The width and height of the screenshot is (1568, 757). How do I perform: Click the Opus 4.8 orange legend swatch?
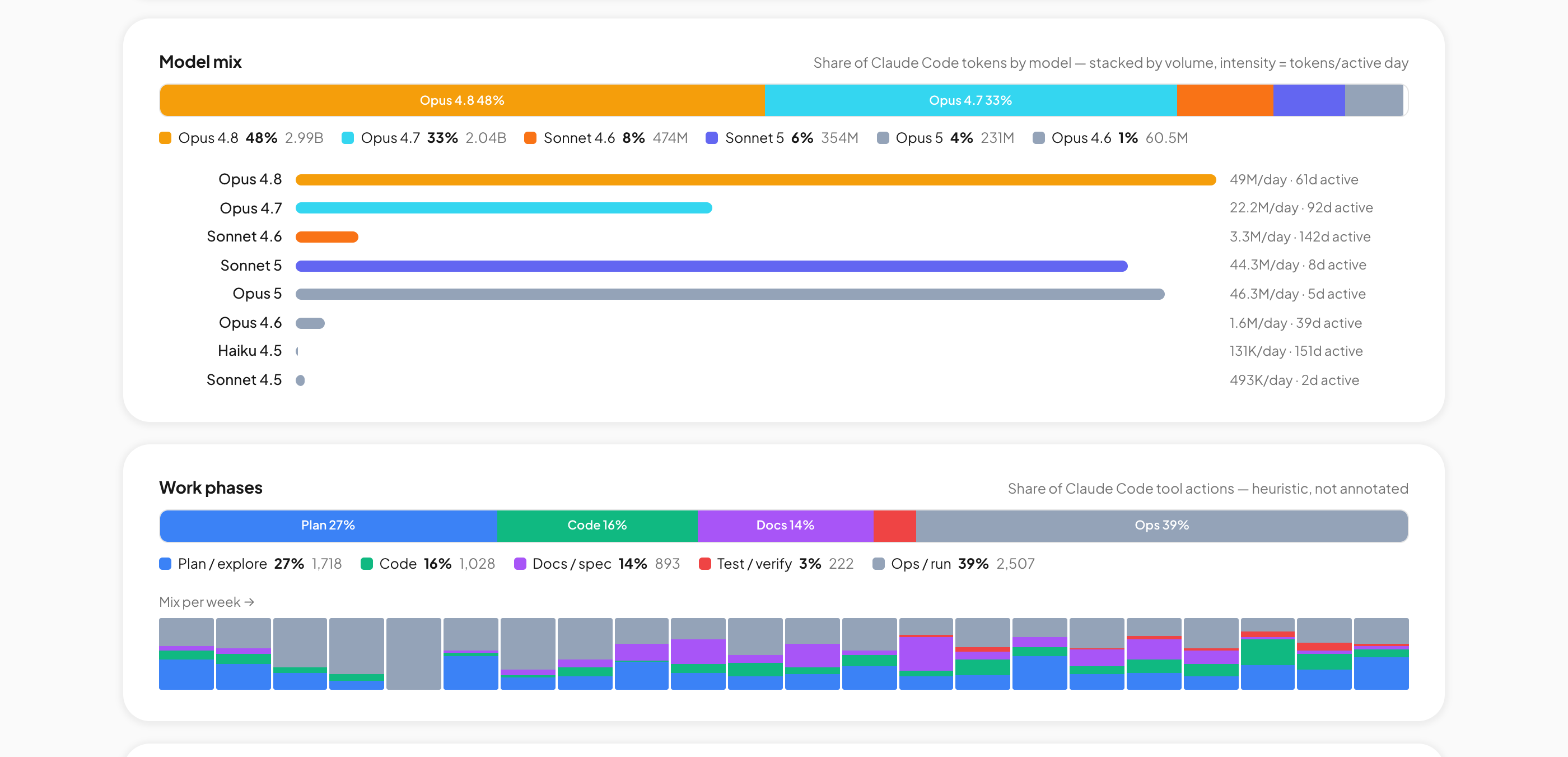165,138
